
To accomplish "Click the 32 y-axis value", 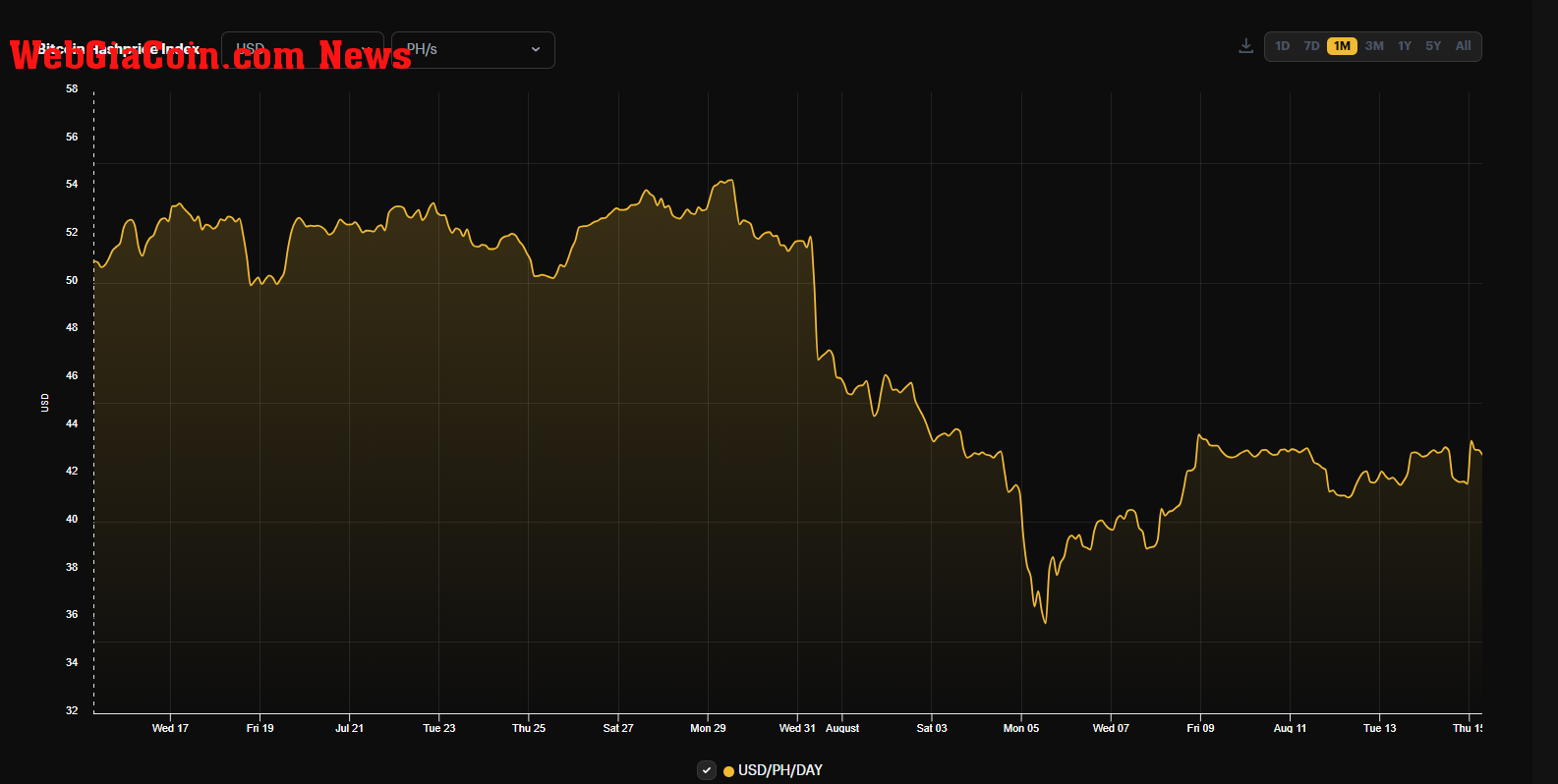I will click(72, 710).
